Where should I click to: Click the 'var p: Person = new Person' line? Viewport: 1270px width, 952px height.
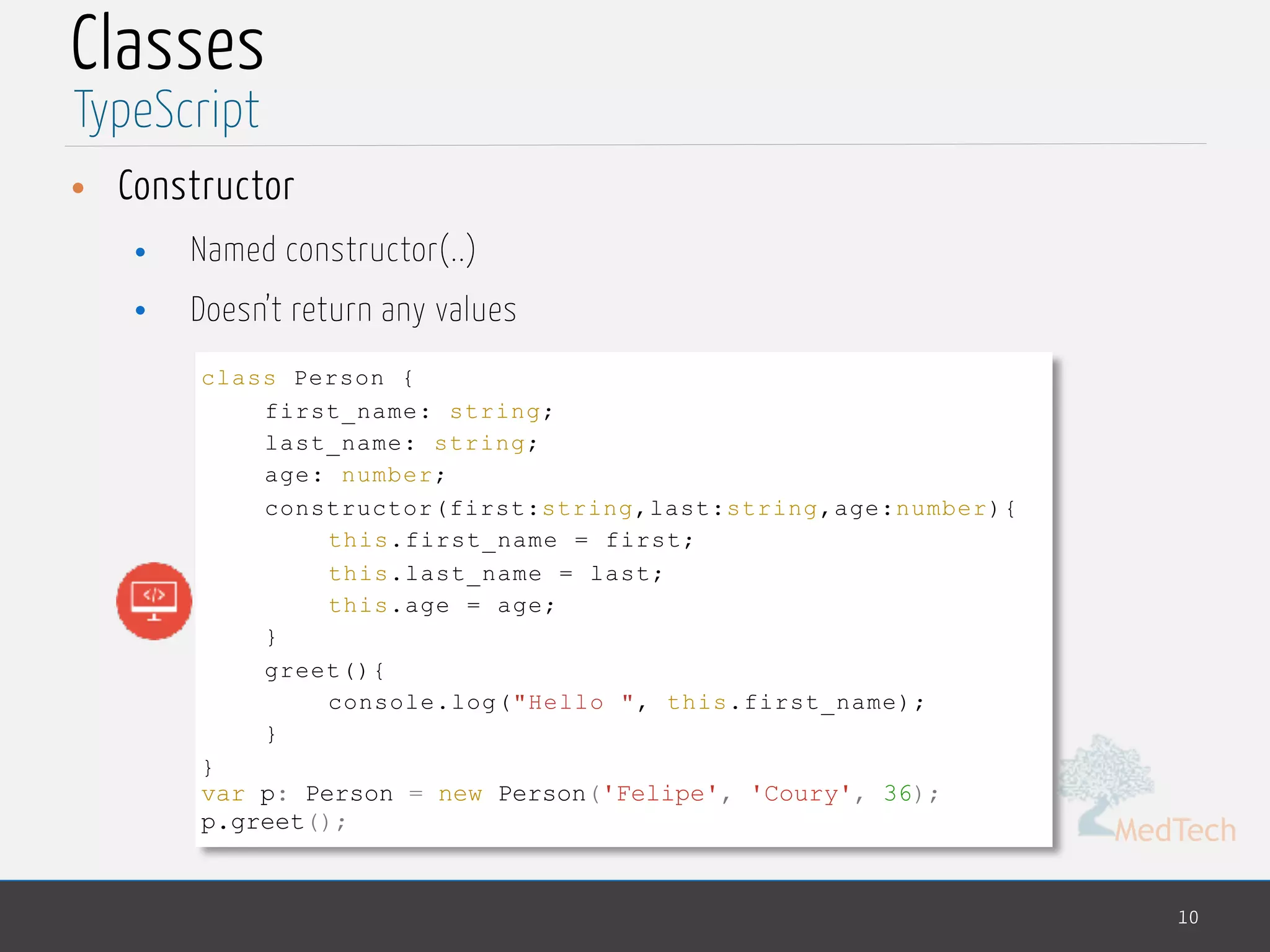coord(570,794)
